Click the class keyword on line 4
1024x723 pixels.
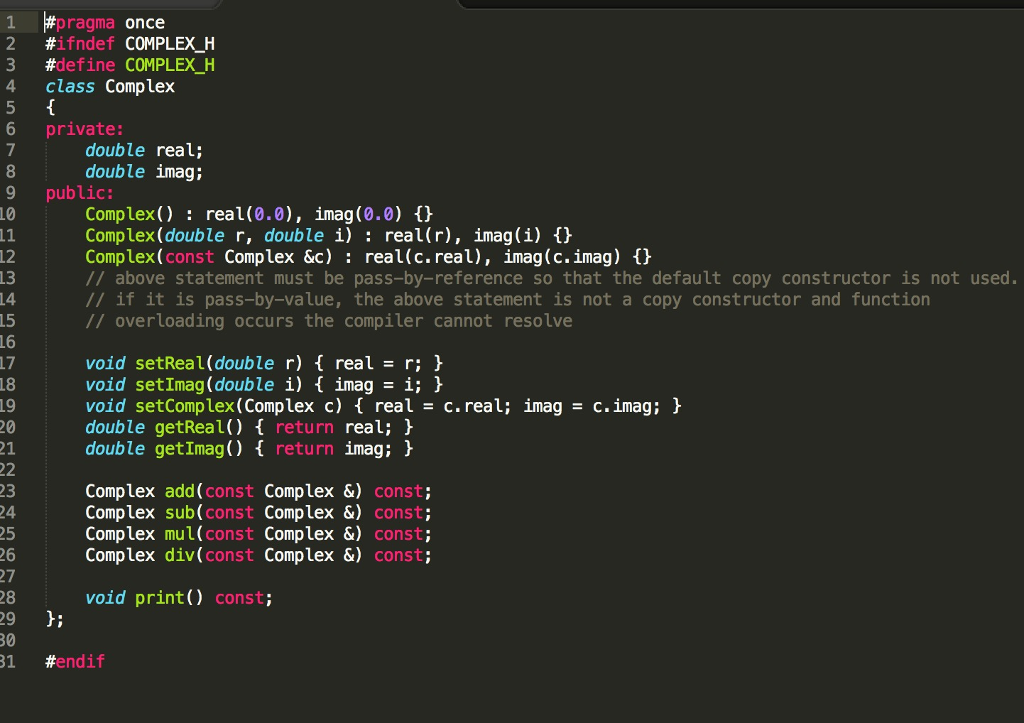click(x=68, y=86)
